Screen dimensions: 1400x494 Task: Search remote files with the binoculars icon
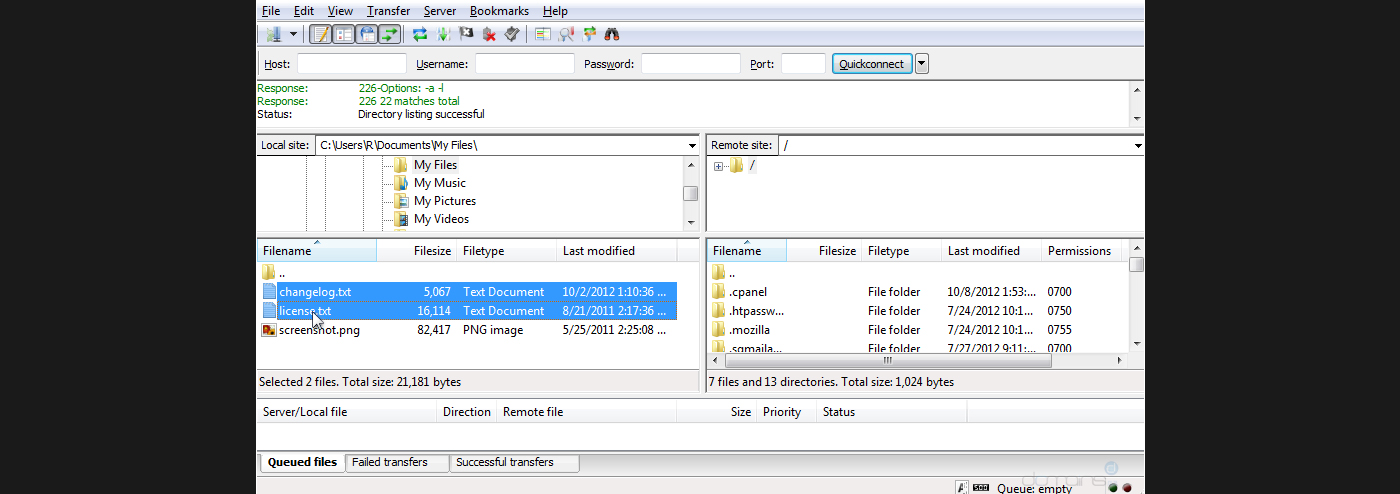pyautogui.click(x=612, y=34)
